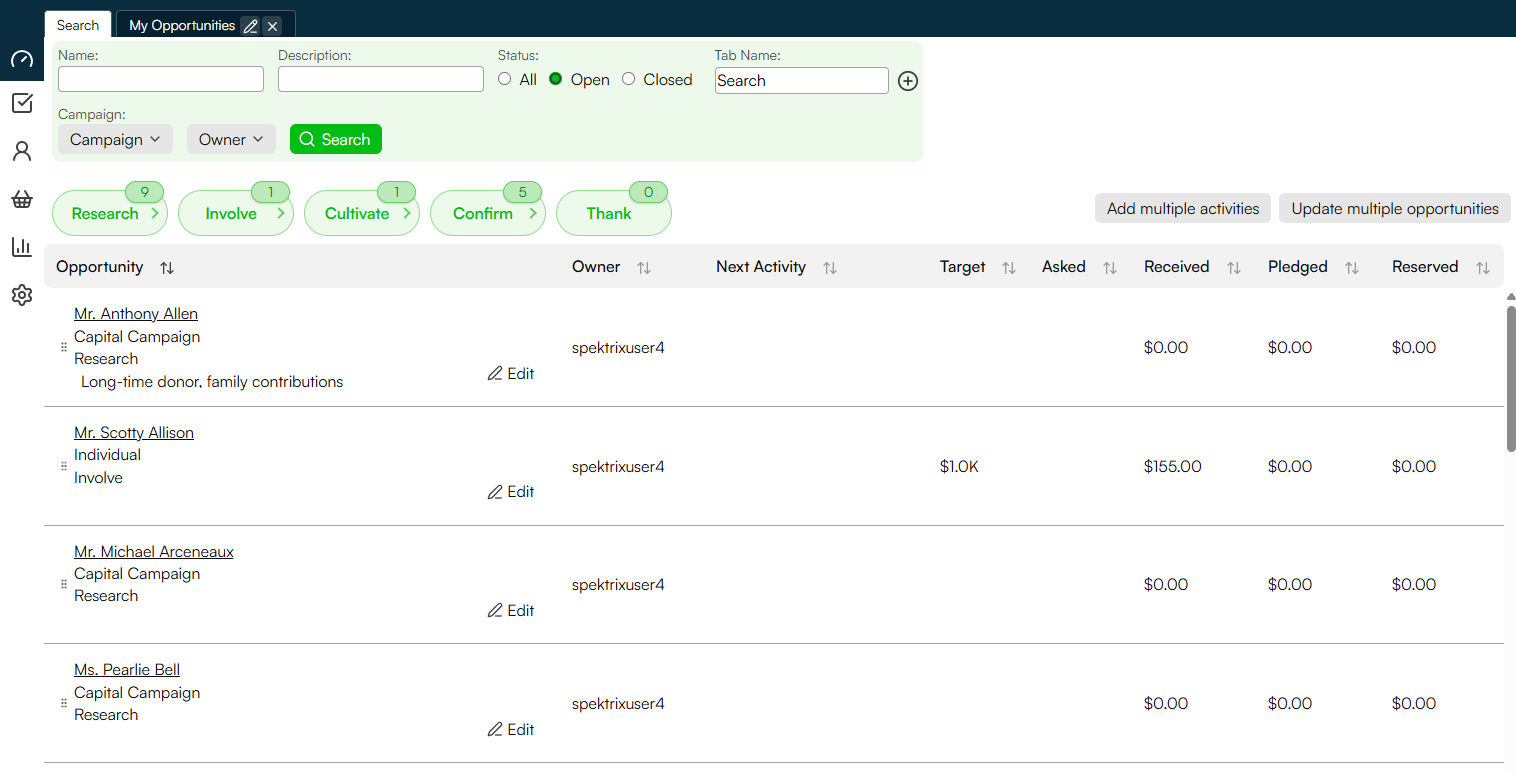Edit Ms. Pearlie Bell opportunity
This screenshot has width=1516, height=772.
tap(511, 729)
